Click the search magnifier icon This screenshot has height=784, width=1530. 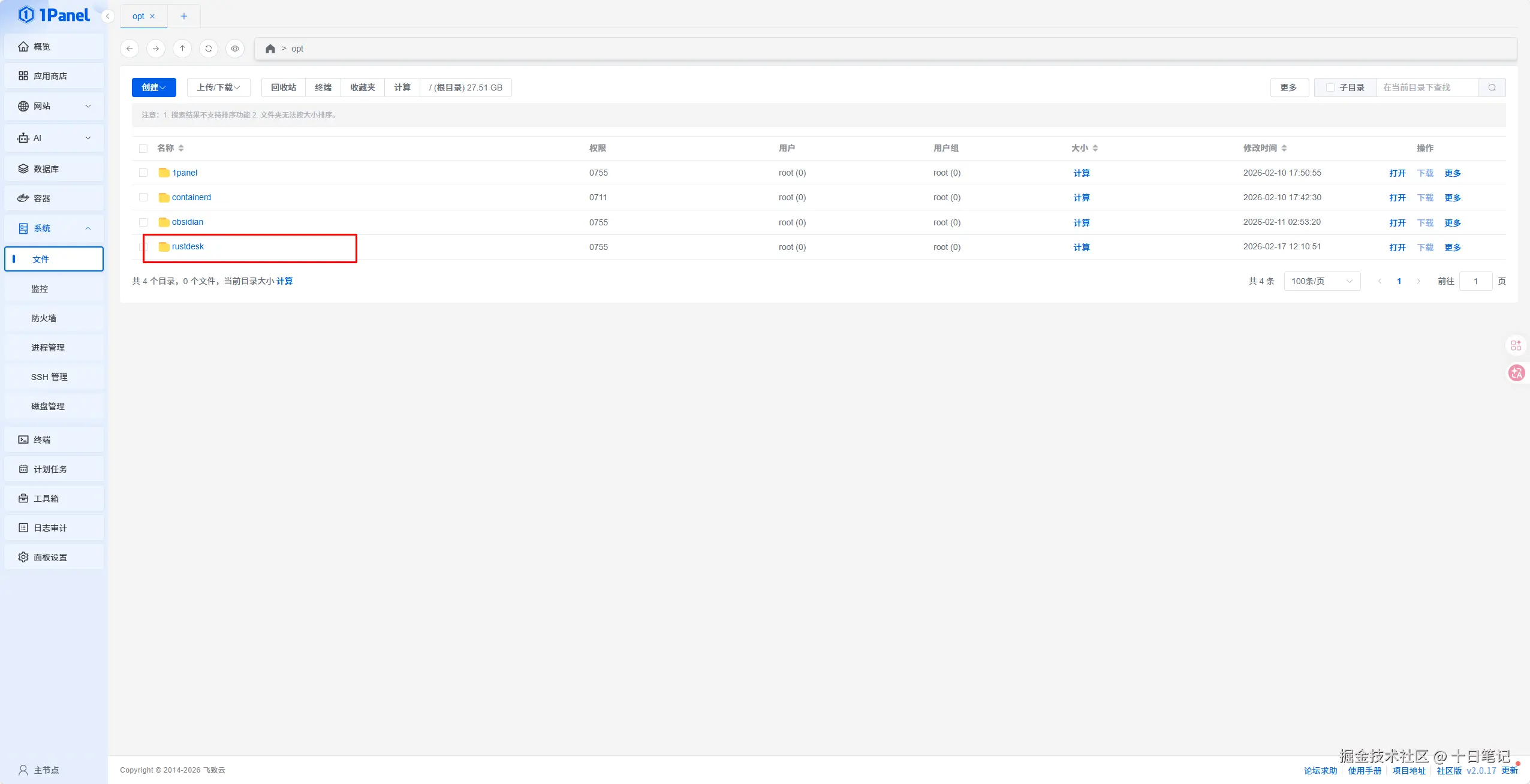(1492, 88)
